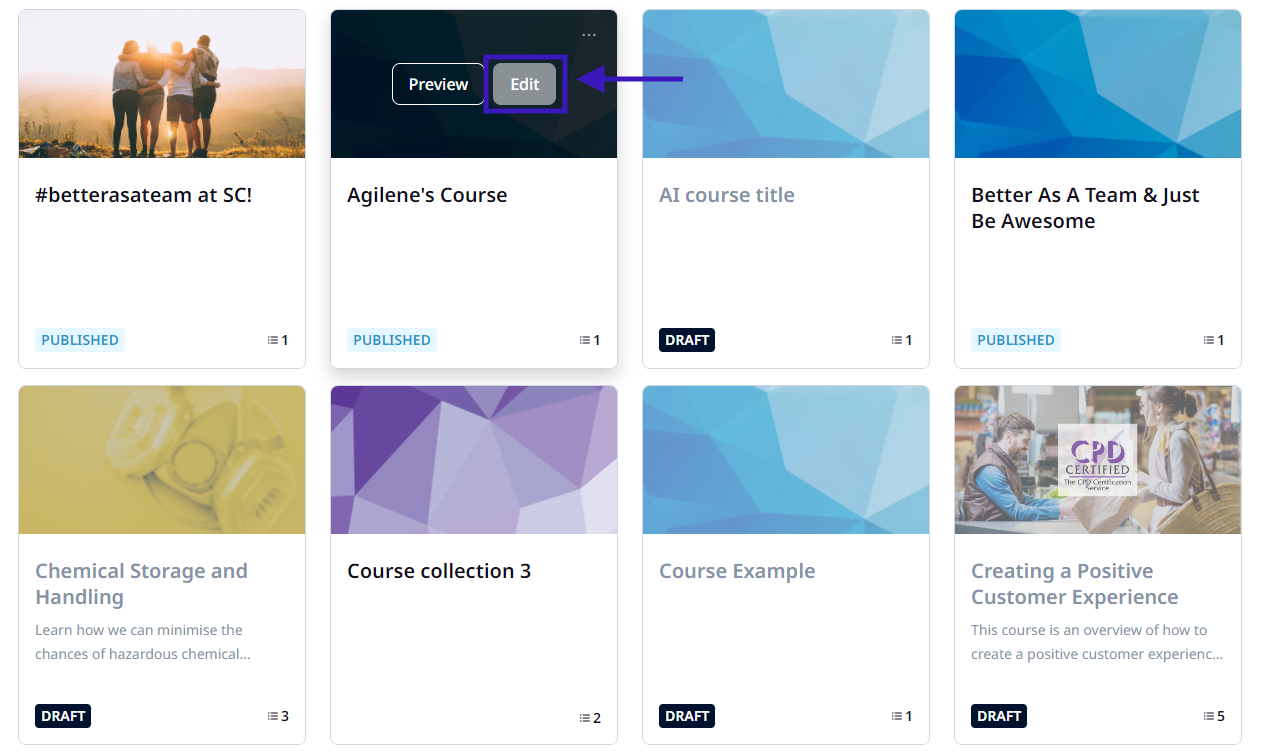The image size is (1261, 753).
Task: Open the Course collection 3 title
Action: pyautogui.click(x=439, y=571)
